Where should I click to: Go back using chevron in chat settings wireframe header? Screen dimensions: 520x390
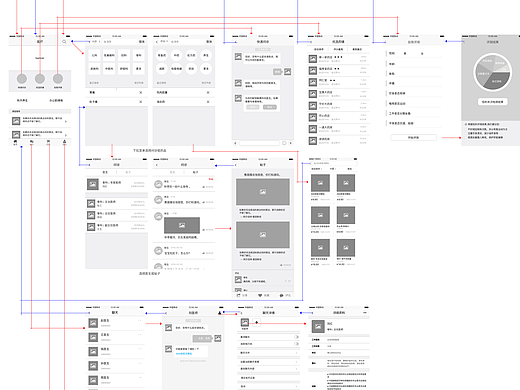coord(241,313)
